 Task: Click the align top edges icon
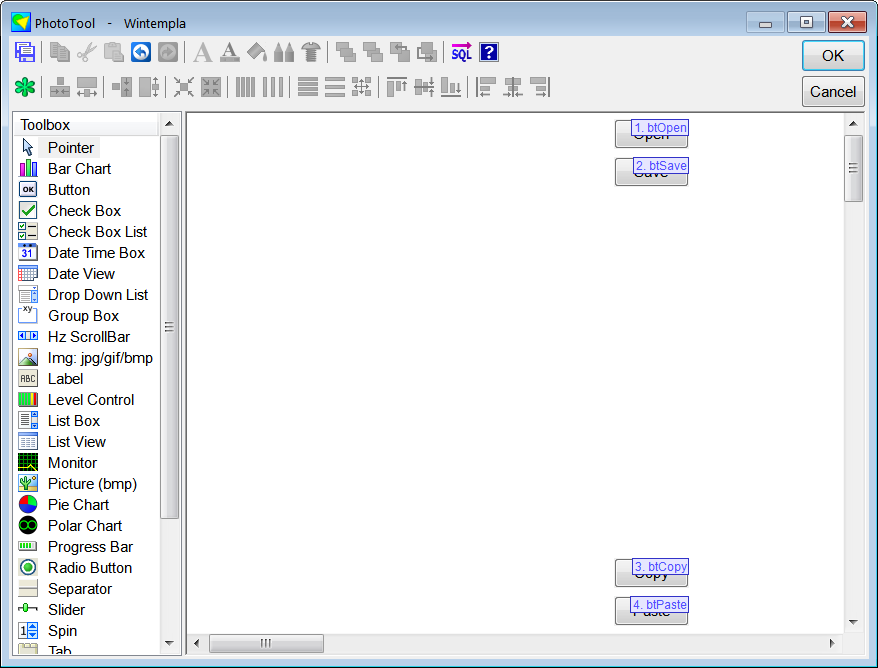(396, 87)
